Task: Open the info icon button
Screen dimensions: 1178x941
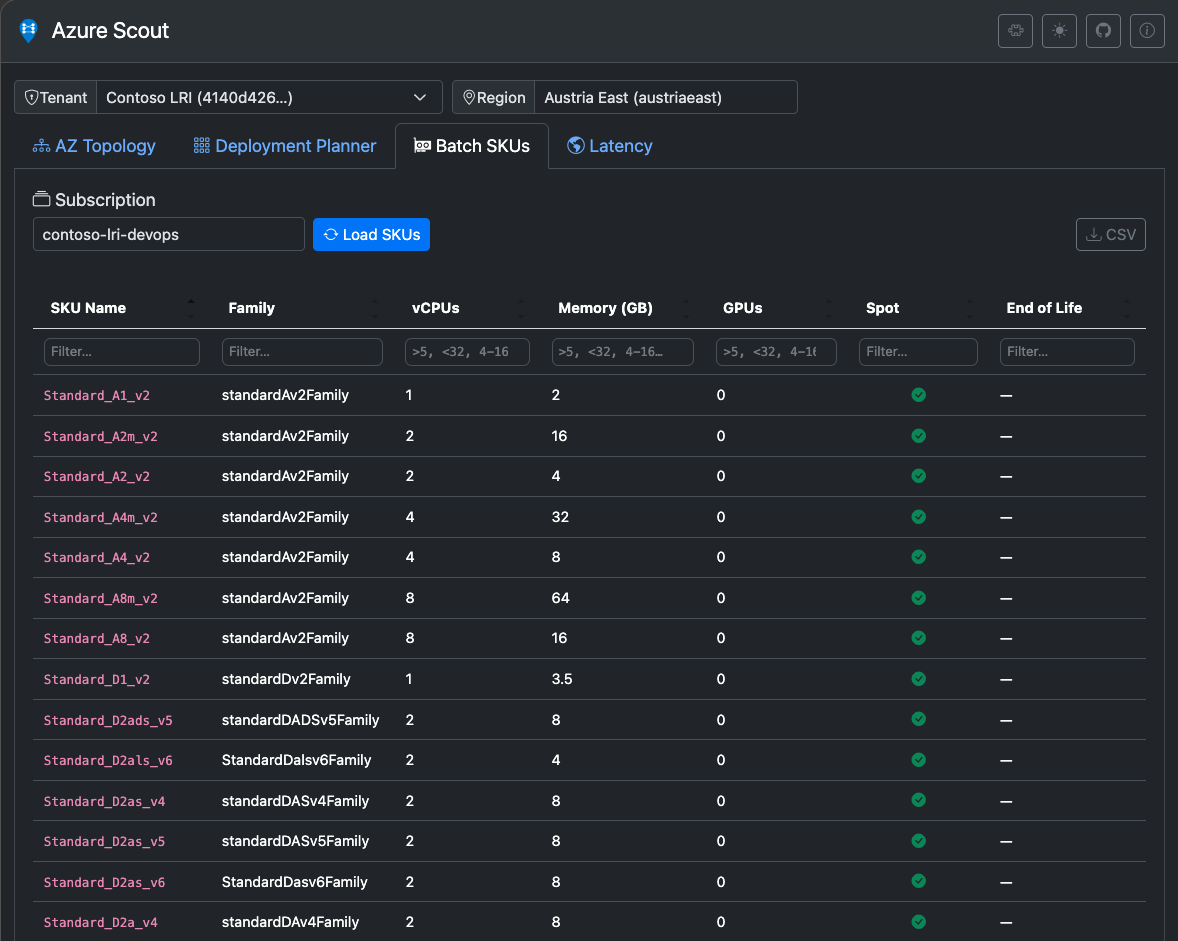Action: (x=1147, y=31)
